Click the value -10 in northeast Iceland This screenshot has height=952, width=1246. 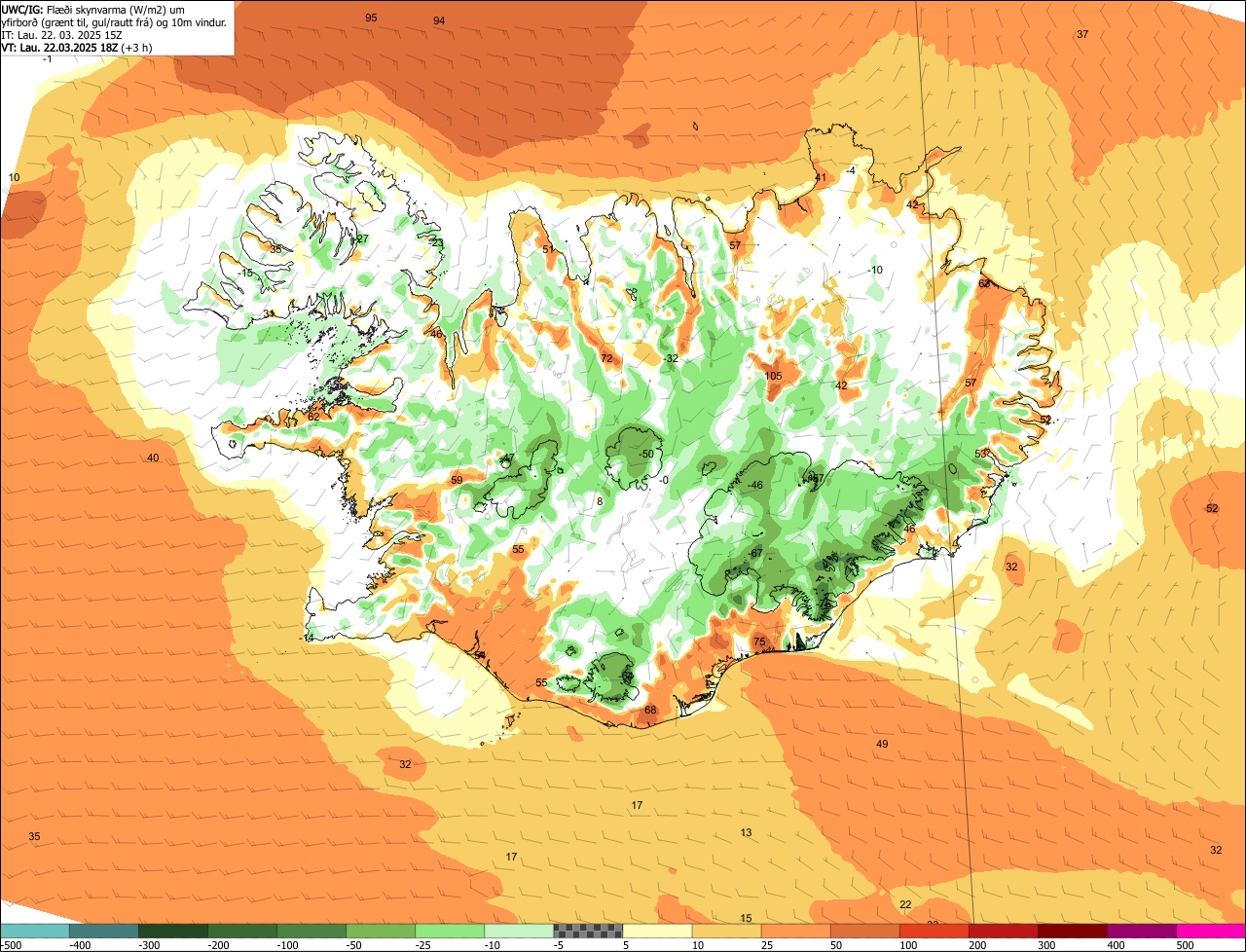tap(874, 270)
